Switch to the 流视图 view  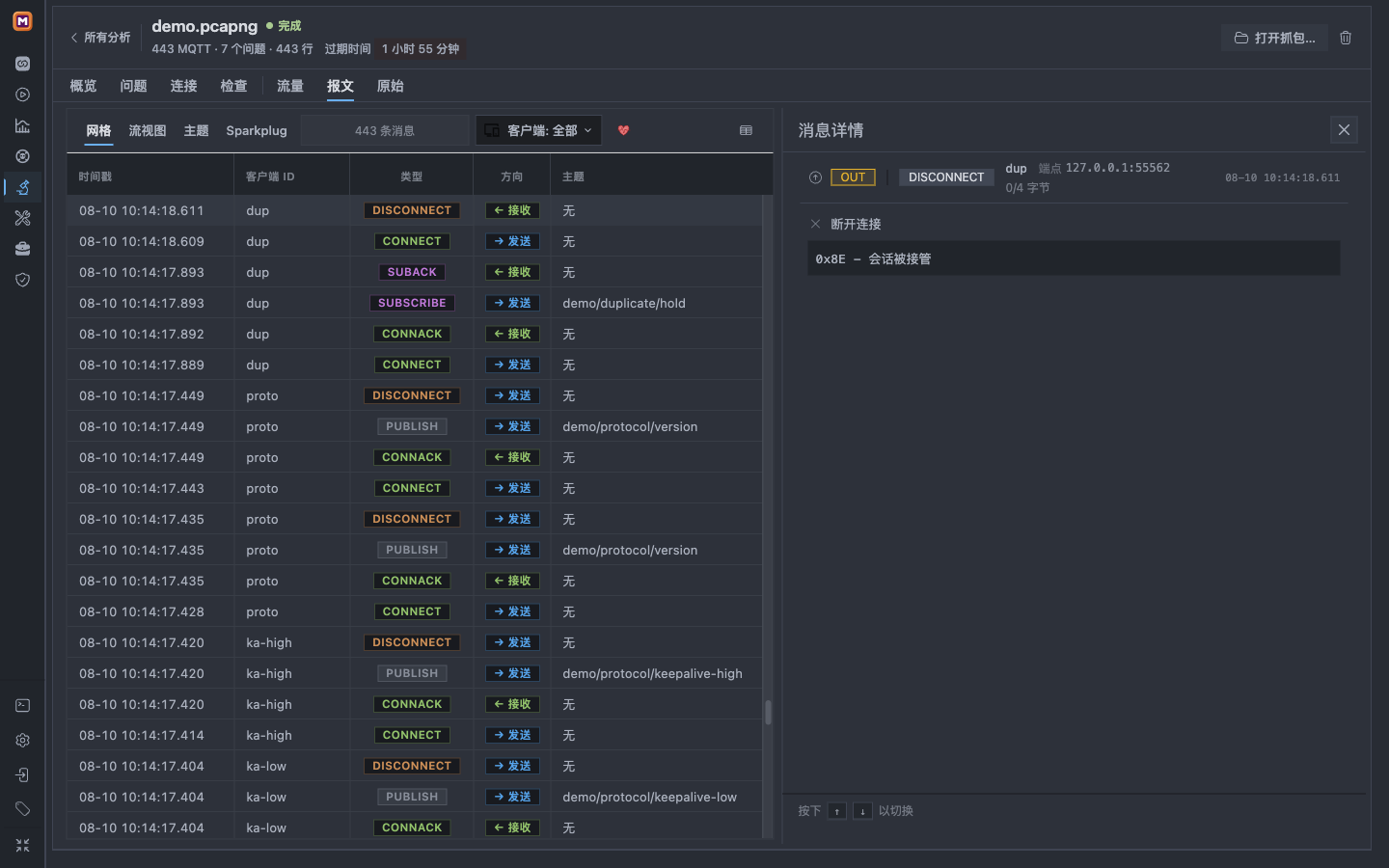[x=148, y=130]
